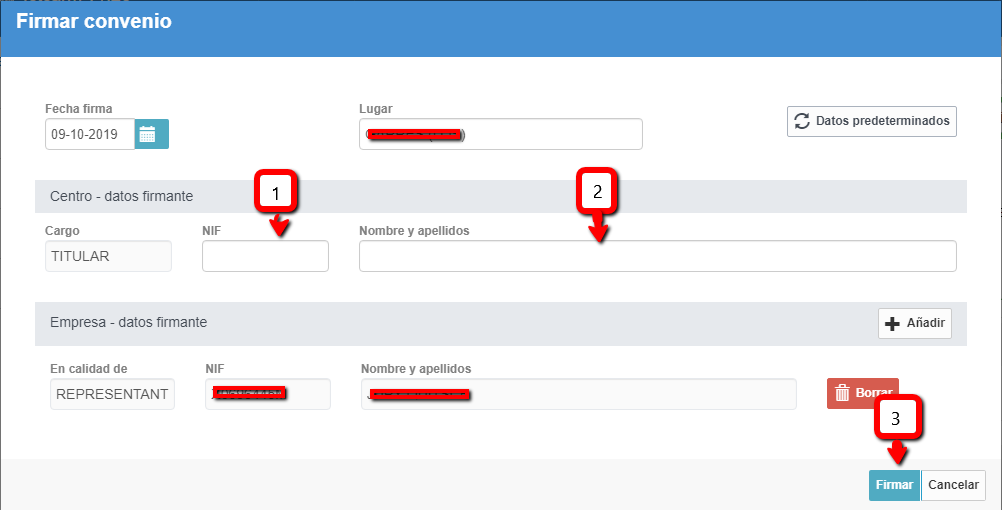Click the trash icon on Borrar

pos(842,393)
